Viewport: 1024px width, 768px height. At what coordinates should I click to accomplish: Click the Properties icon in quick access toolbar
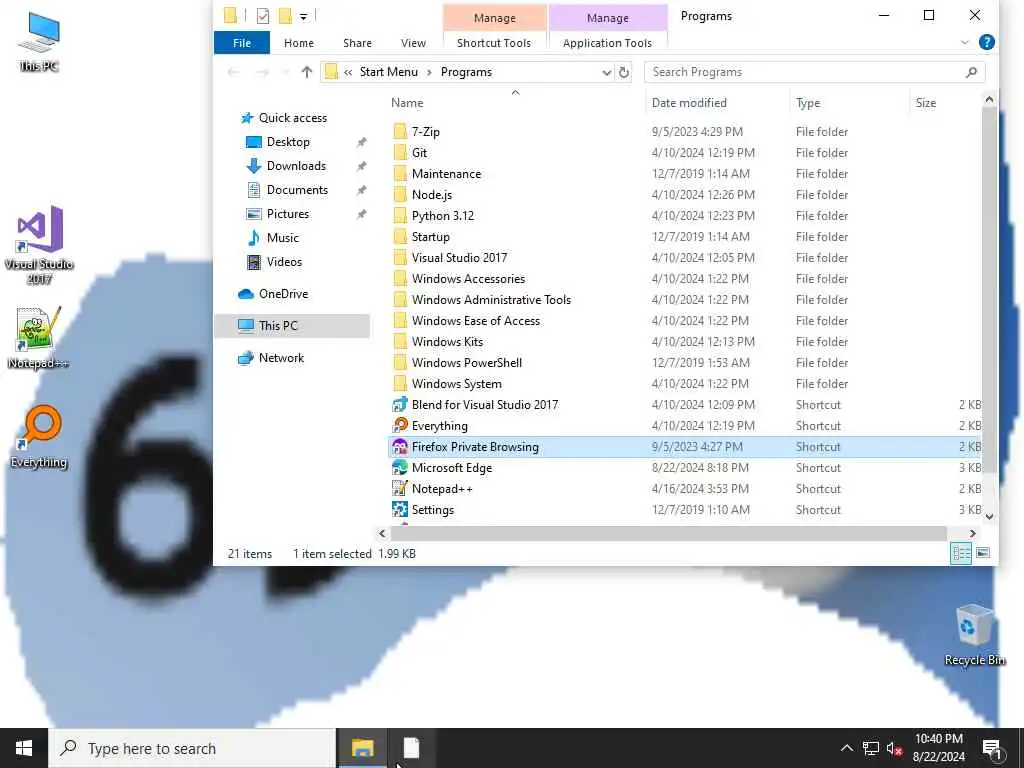tap(263, 16)
